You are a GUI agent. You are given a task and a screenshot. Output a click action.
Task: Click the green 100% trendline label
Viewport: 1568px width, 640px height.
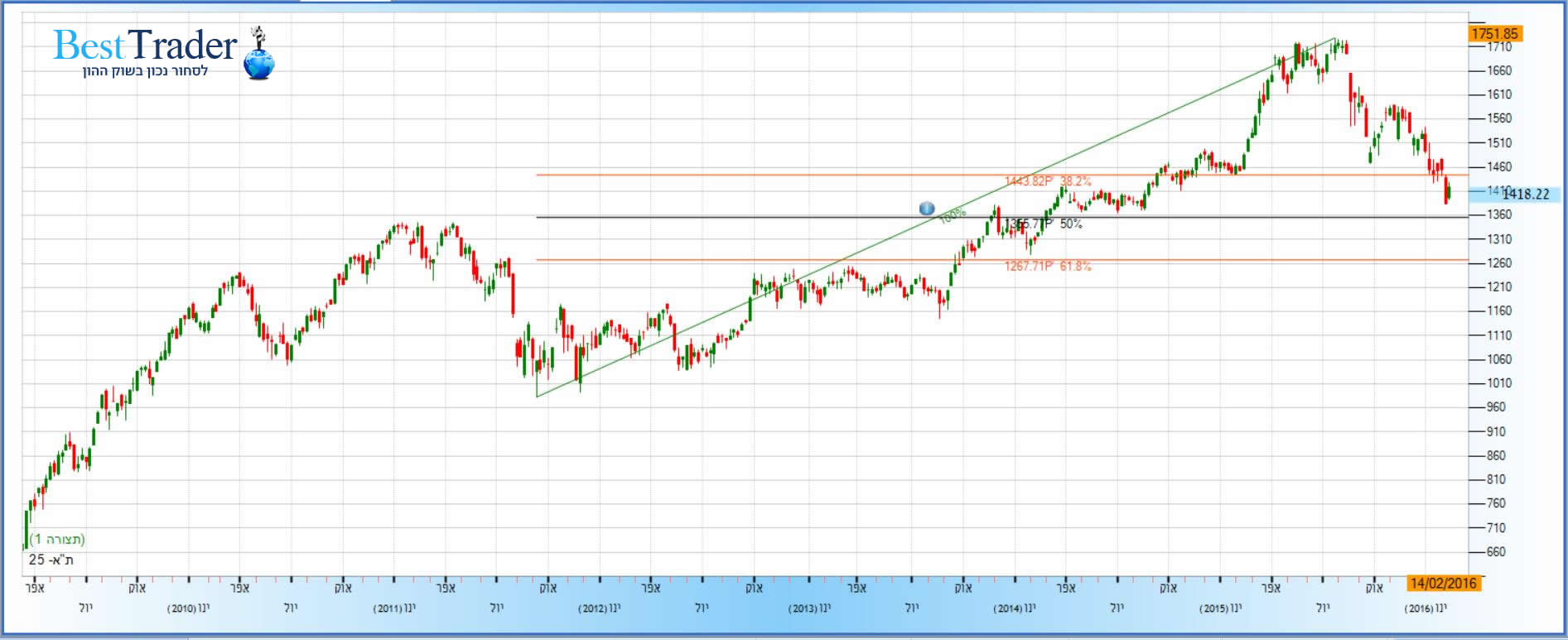(952, 215)
